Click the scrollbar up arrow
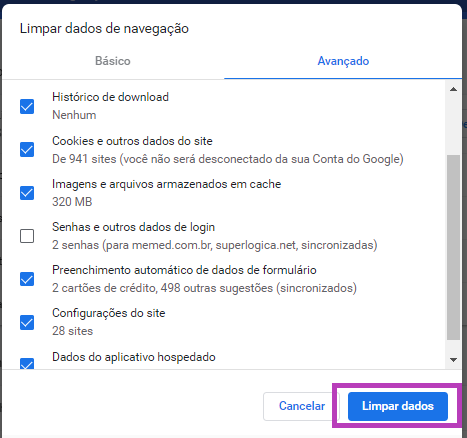The width and height of the screenshot is (467, 438). [x=453, y=89]
